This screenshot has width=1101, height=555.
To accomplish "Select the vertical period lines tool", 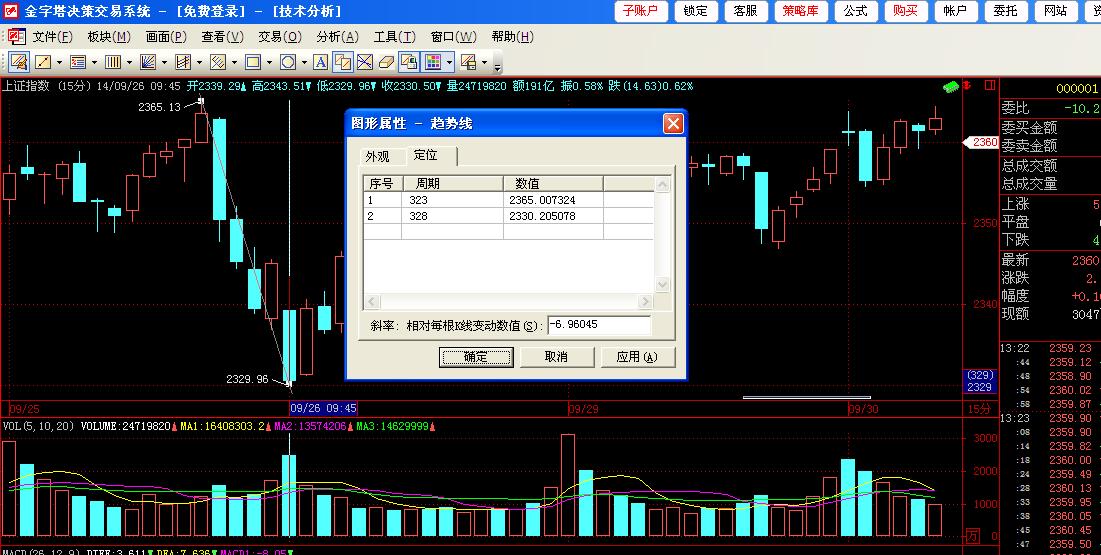I will [113, 62].
